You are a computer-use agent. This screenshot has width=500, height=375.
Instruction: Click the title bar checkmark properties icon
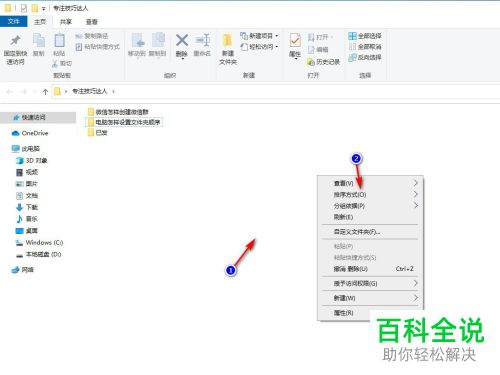23,8
